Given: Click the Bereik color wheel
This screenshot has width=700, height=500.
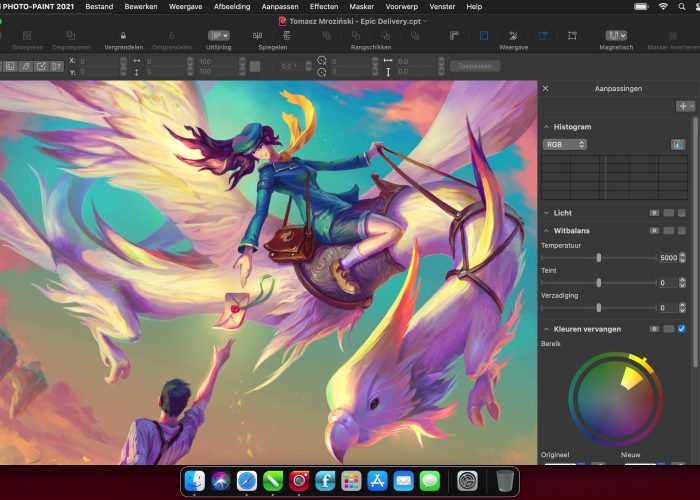Looking at the screenshot, I should [616, 399].
